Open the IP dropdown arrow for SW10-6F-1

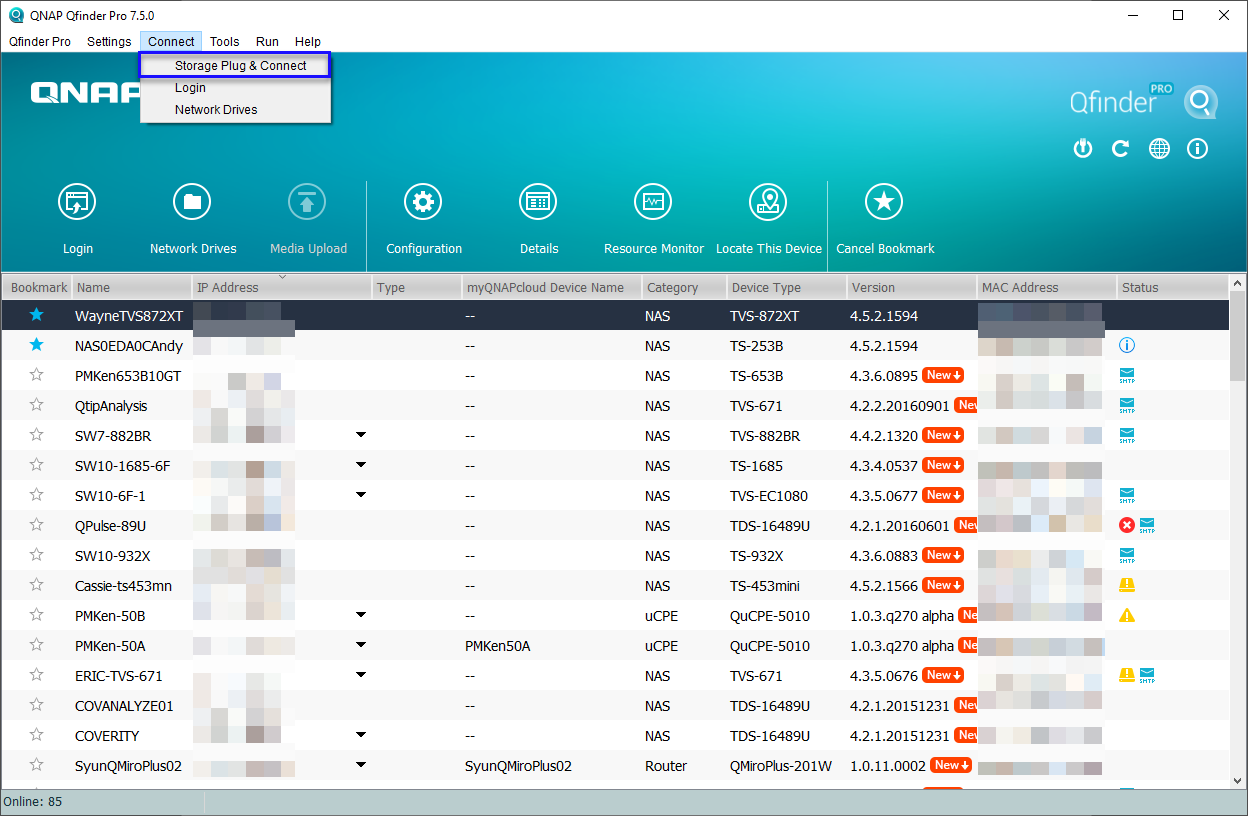point(361,495)
